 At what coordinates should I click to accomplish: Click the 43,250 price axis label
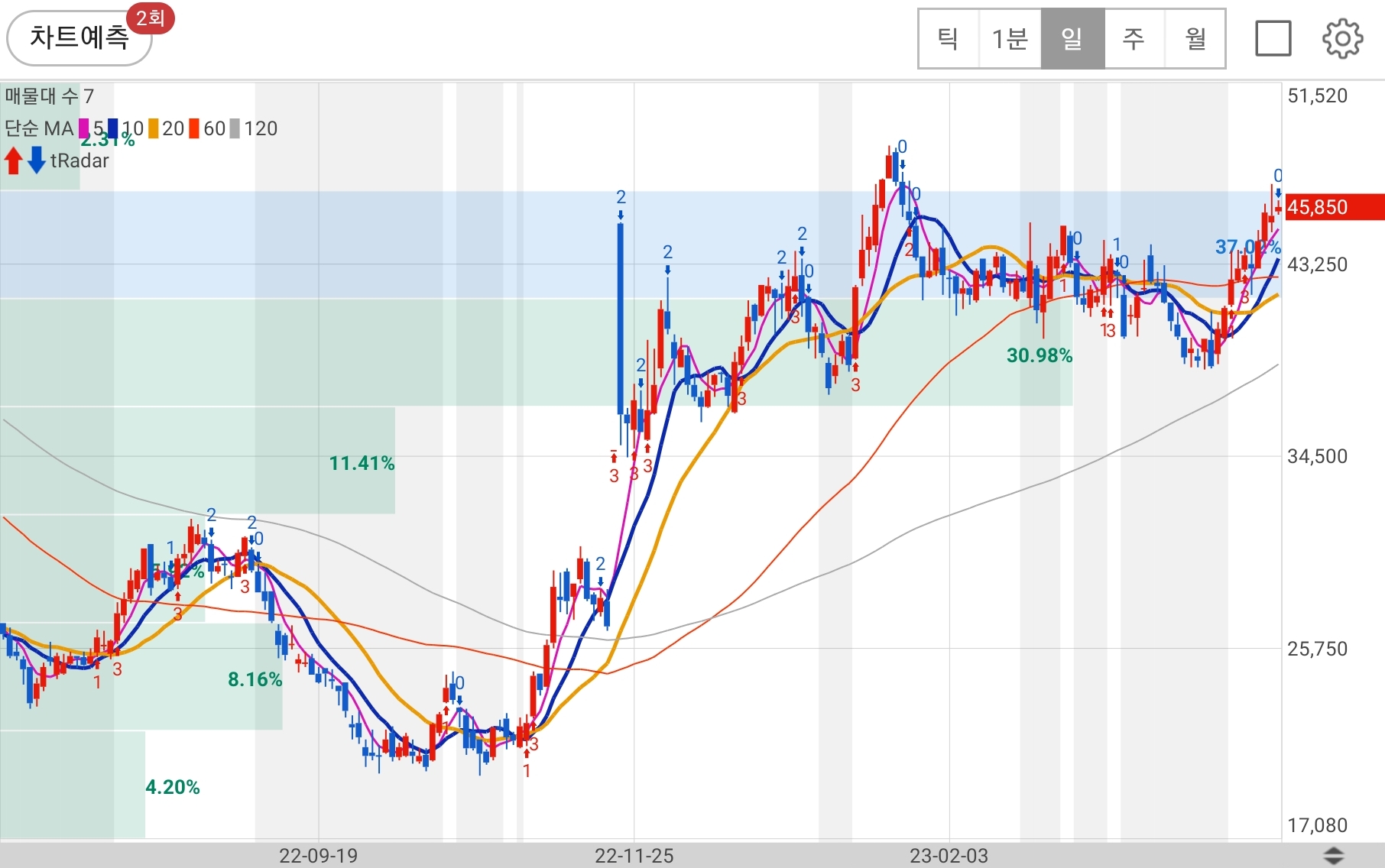pyautogui.click(x=1317, y=264)
